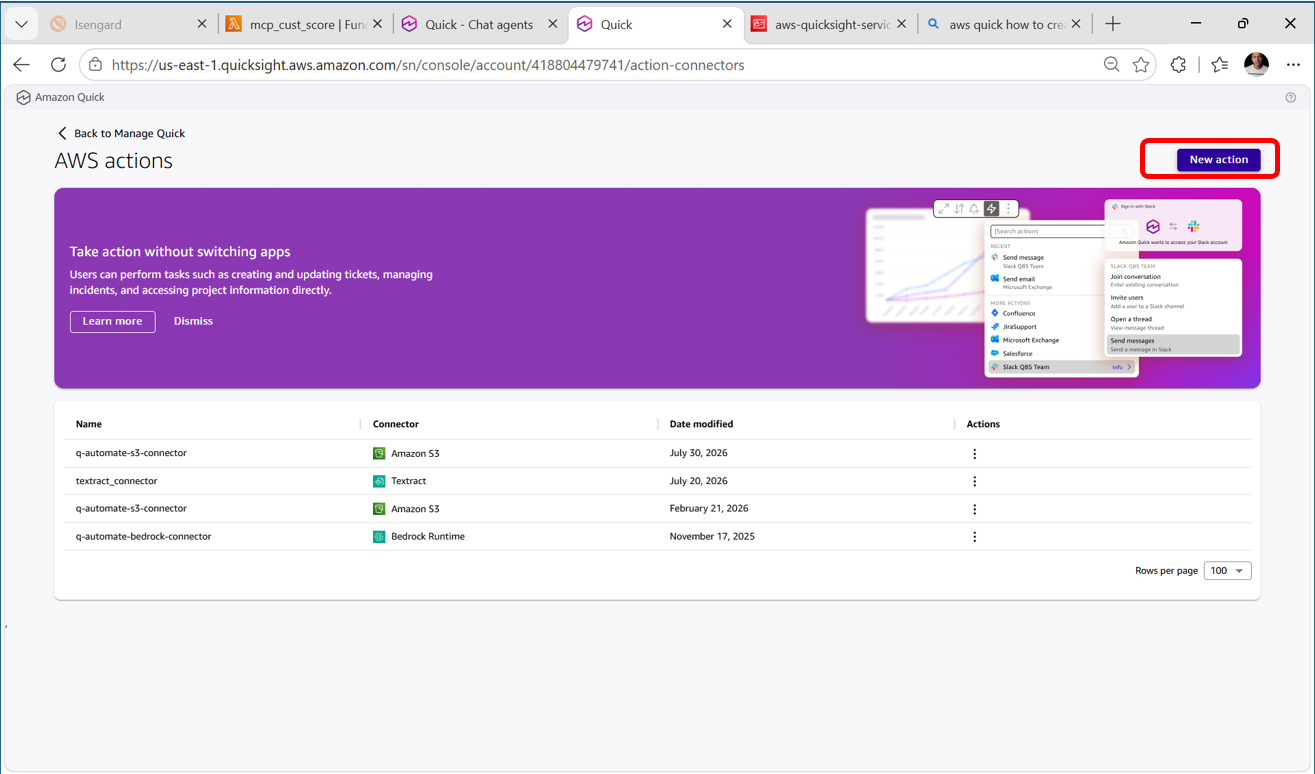The width and height of the screenshot is (1315, 774).
Task: Open the browser tab search chevron
Action: [x=21, y=24]
